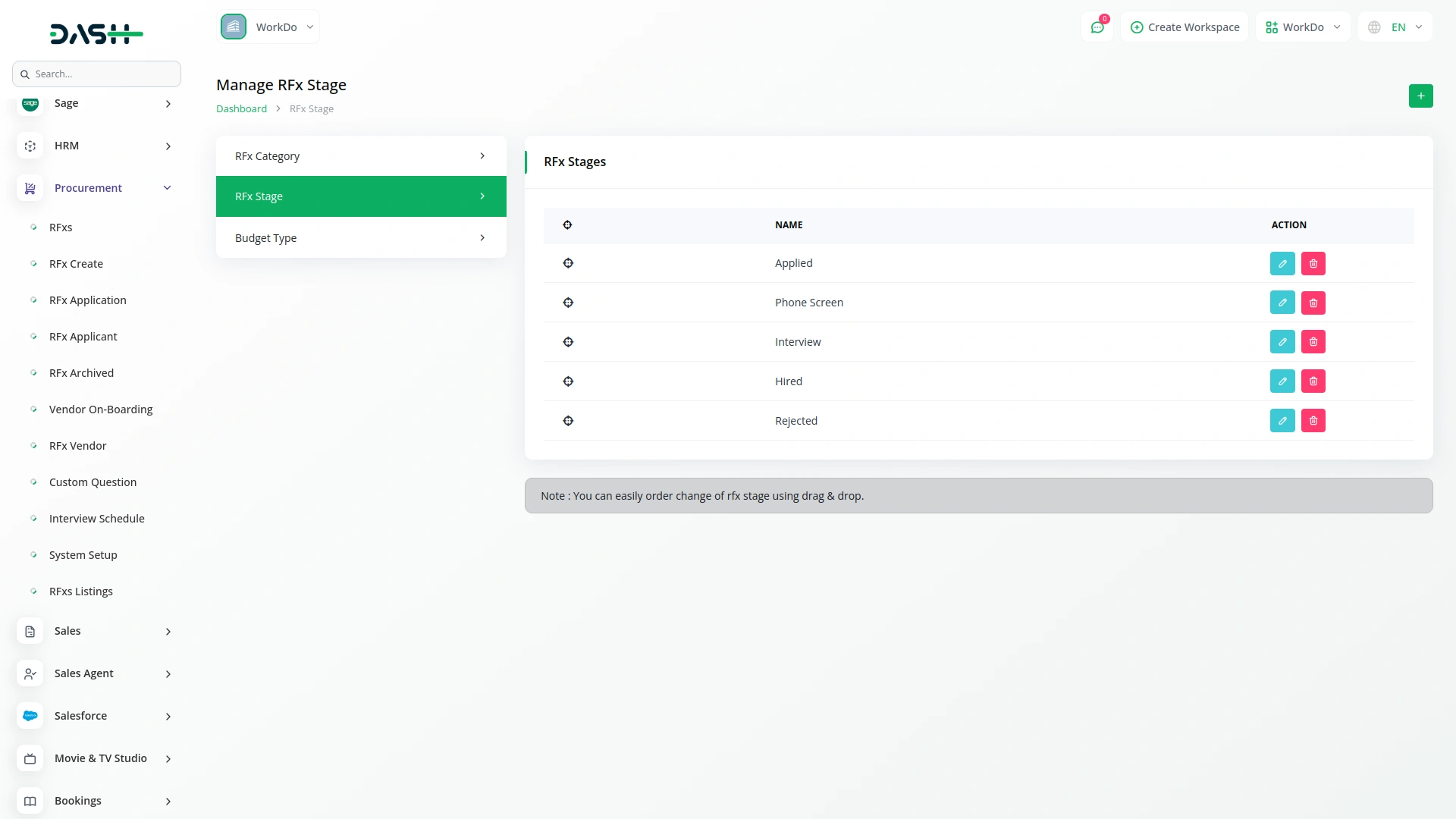Go to RFxs in sidebar
Viewport: 1456px width, 819px height.
61,227
